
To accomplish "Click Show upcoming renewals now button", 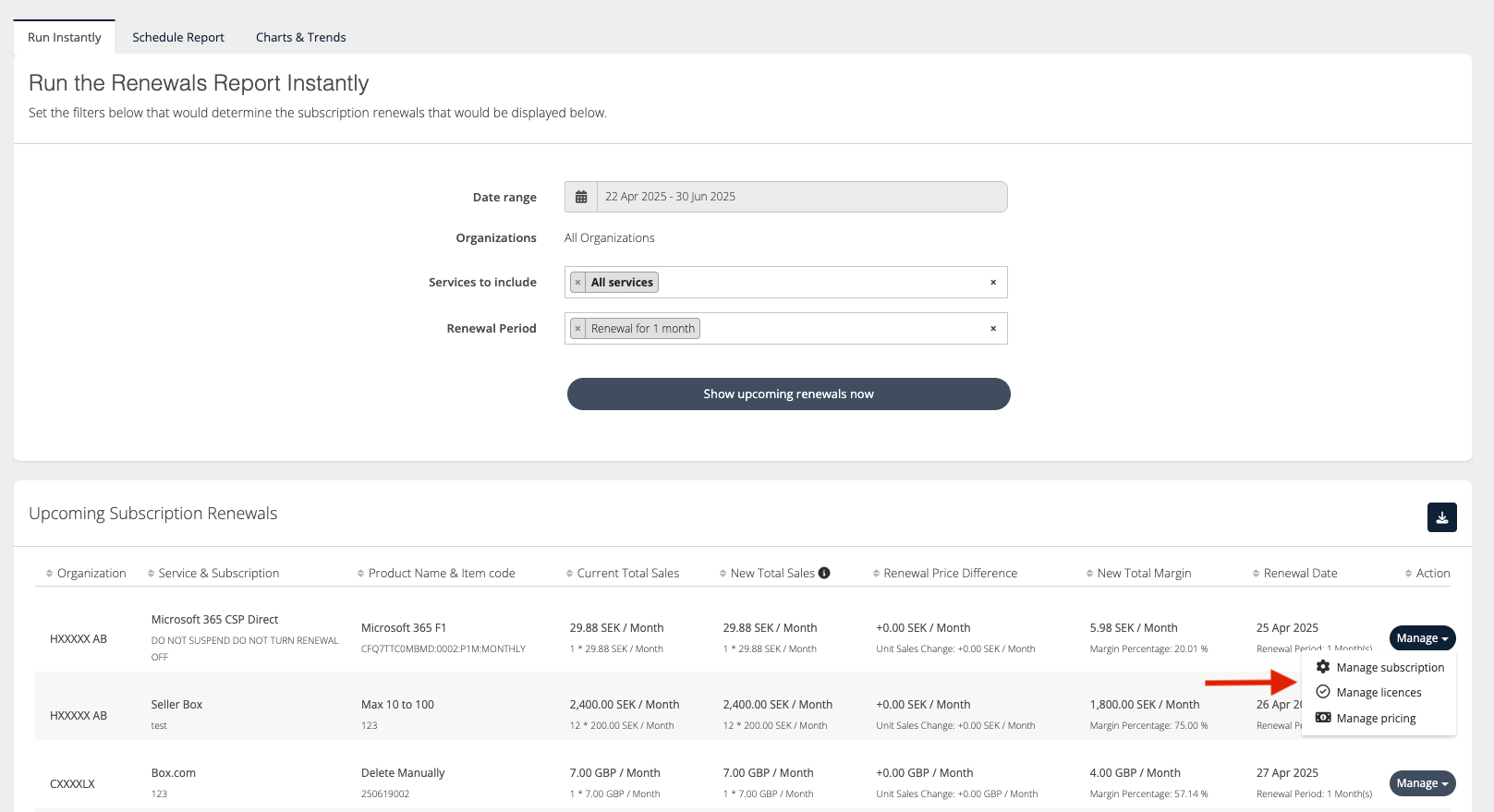I will [788, 394].
